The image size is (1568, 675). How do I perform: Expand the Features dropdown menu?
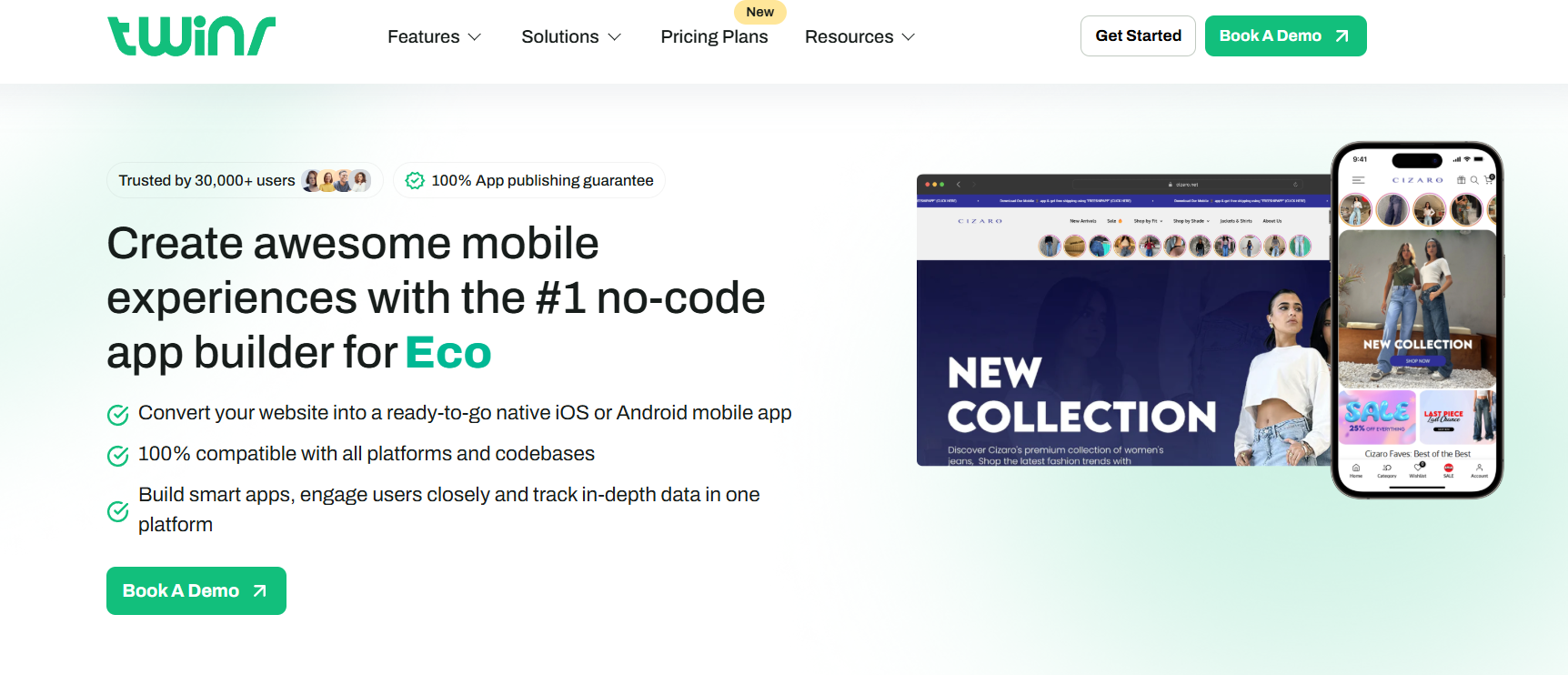click(x=434, y=37)
